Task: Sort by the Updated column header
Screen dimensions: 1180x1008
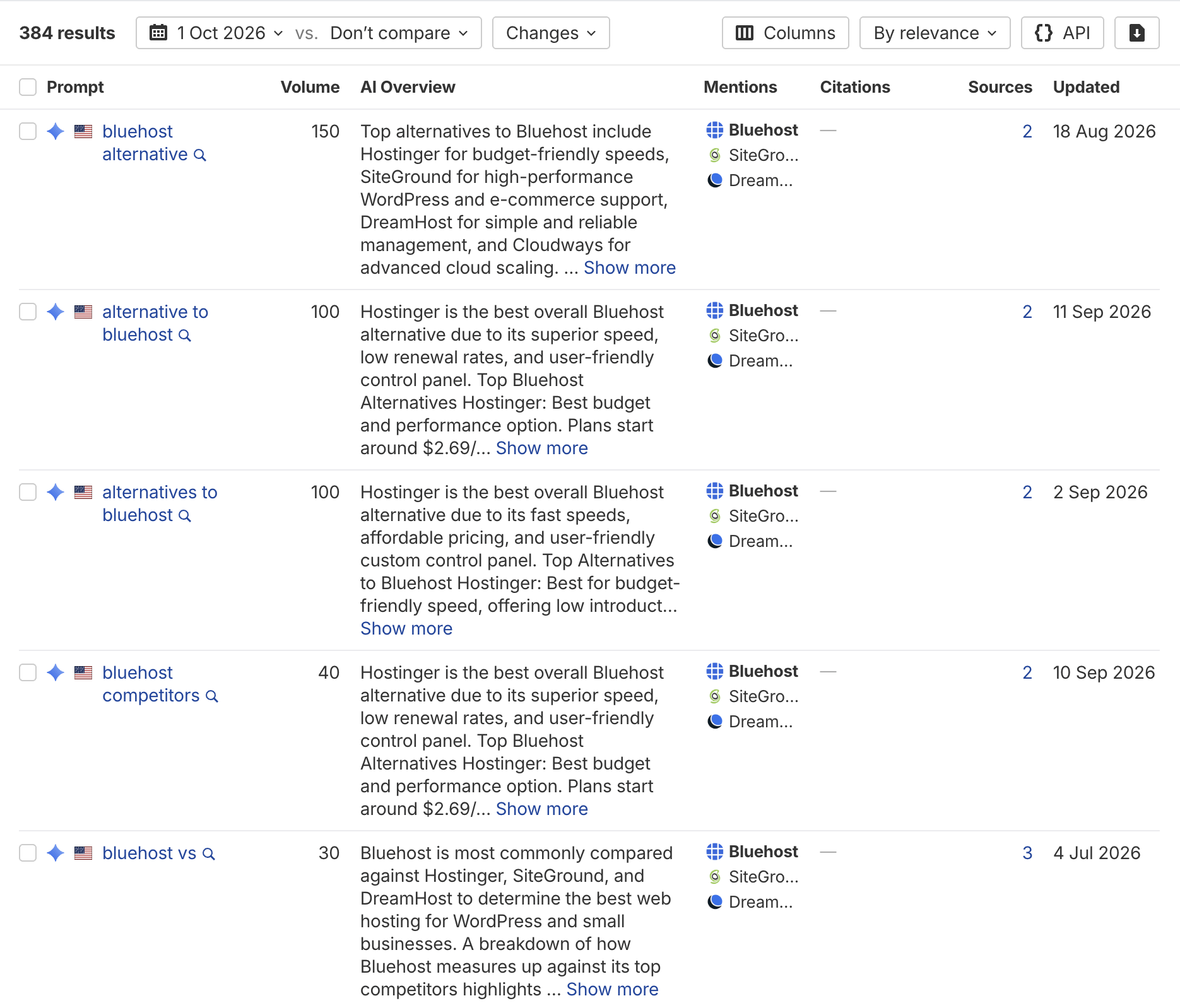Action: [x=1086, y=87]
